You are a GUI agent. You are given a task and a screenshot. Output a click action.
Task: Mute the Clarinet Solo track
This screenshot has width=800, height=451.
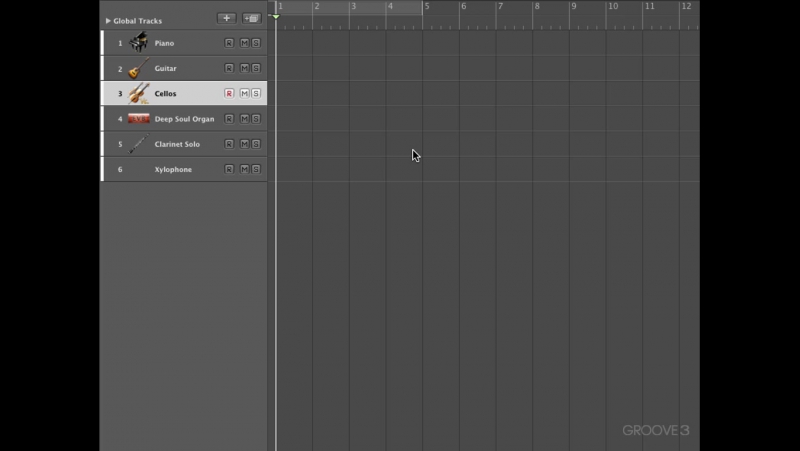pyautogui.click(x=244, y=144)
